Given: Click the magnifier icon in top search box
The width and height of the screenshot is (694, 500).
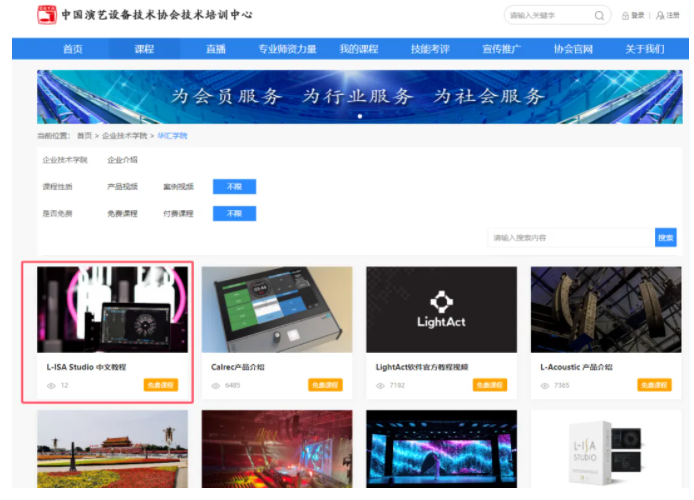Looking at the screenshot, I should (599, 15).
